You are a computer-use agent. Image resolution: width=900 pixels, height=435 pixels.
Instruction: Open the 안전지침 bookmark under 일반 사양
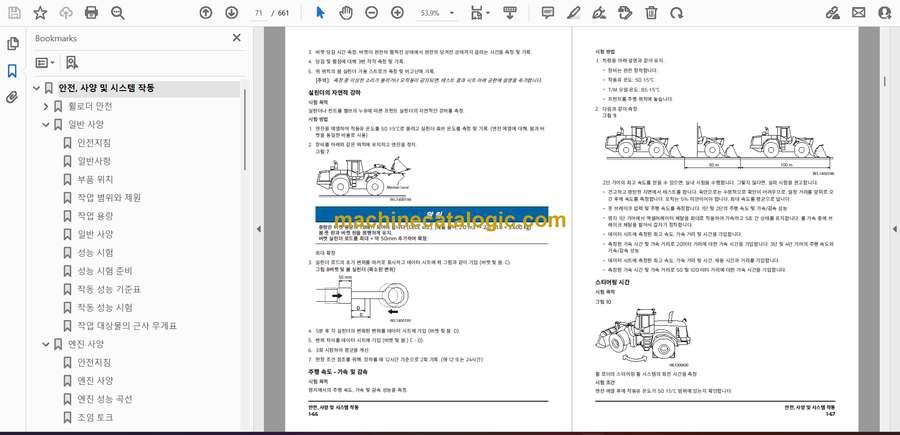tap(94, 143)
